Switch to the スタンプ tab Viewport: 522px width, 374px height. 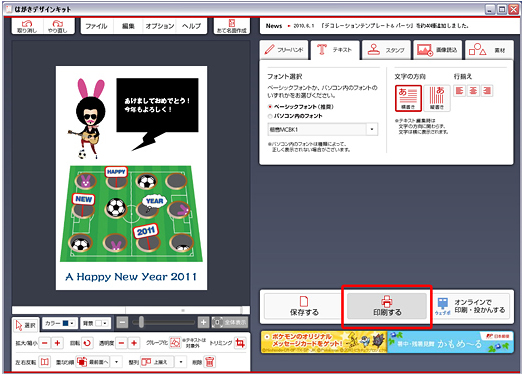pyautogui.click(x=386, y=50)
